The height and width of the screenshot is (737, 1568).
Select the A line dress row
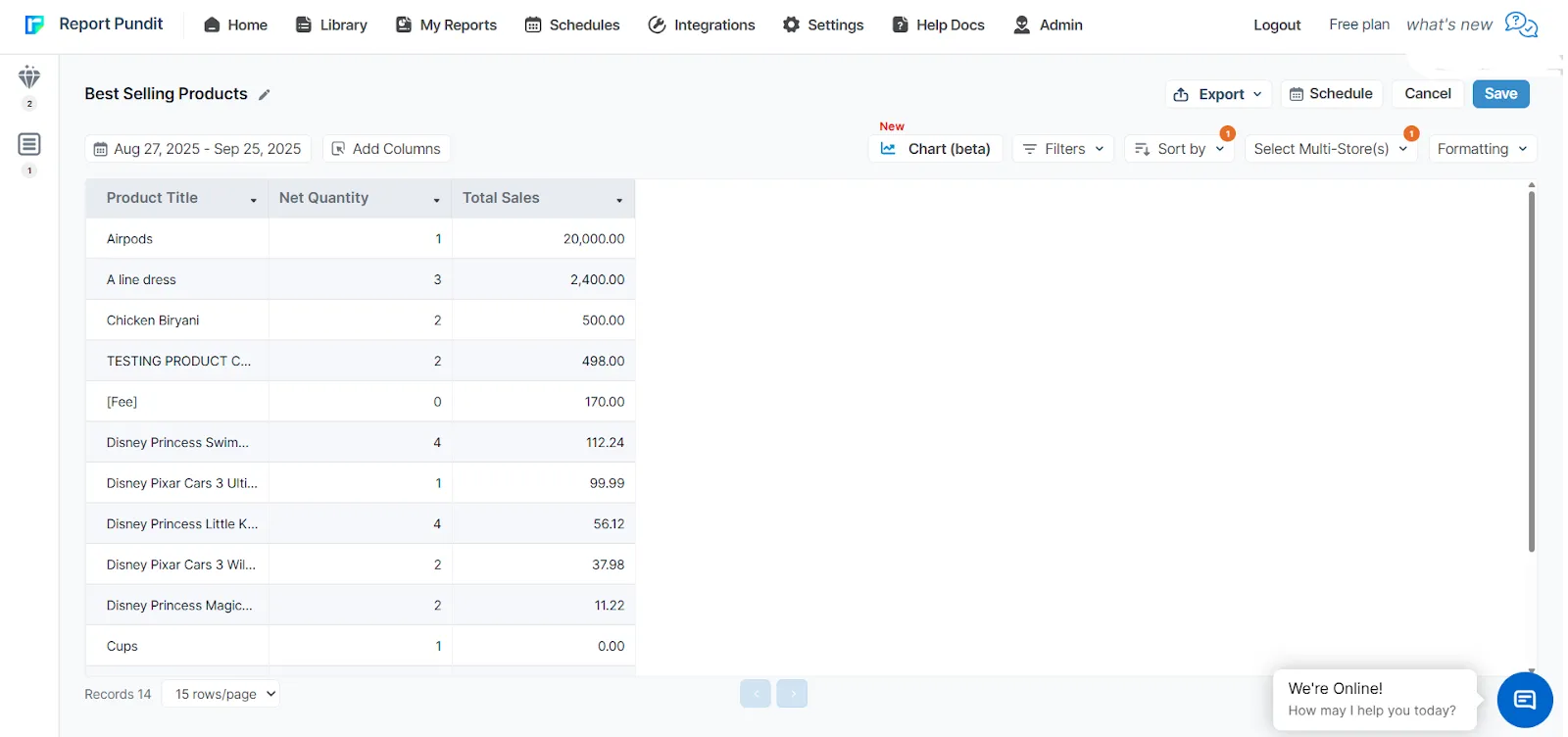[360, 279]
